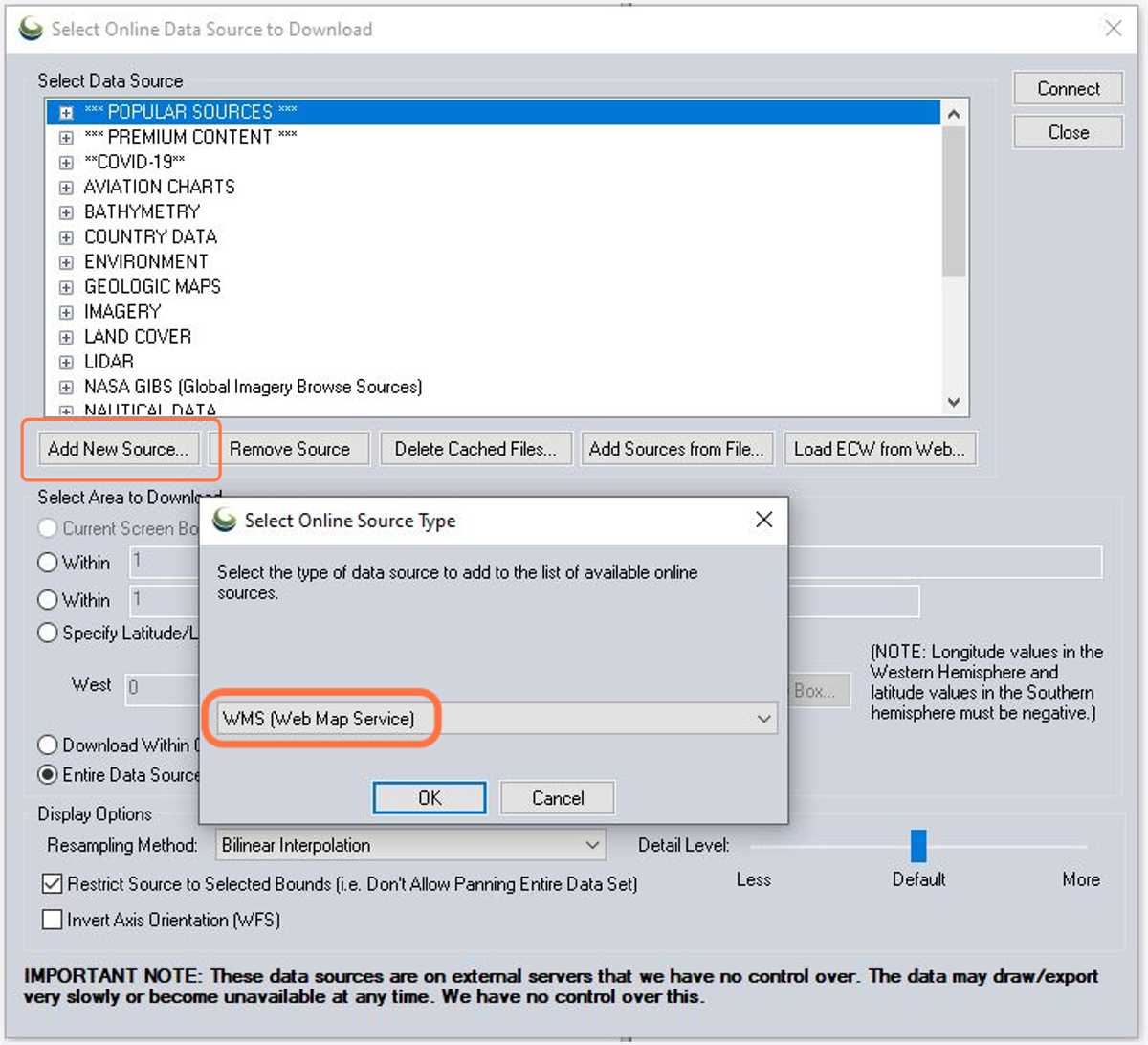Select the GEOLOGIC MAPS entry

tap(152, 286)
